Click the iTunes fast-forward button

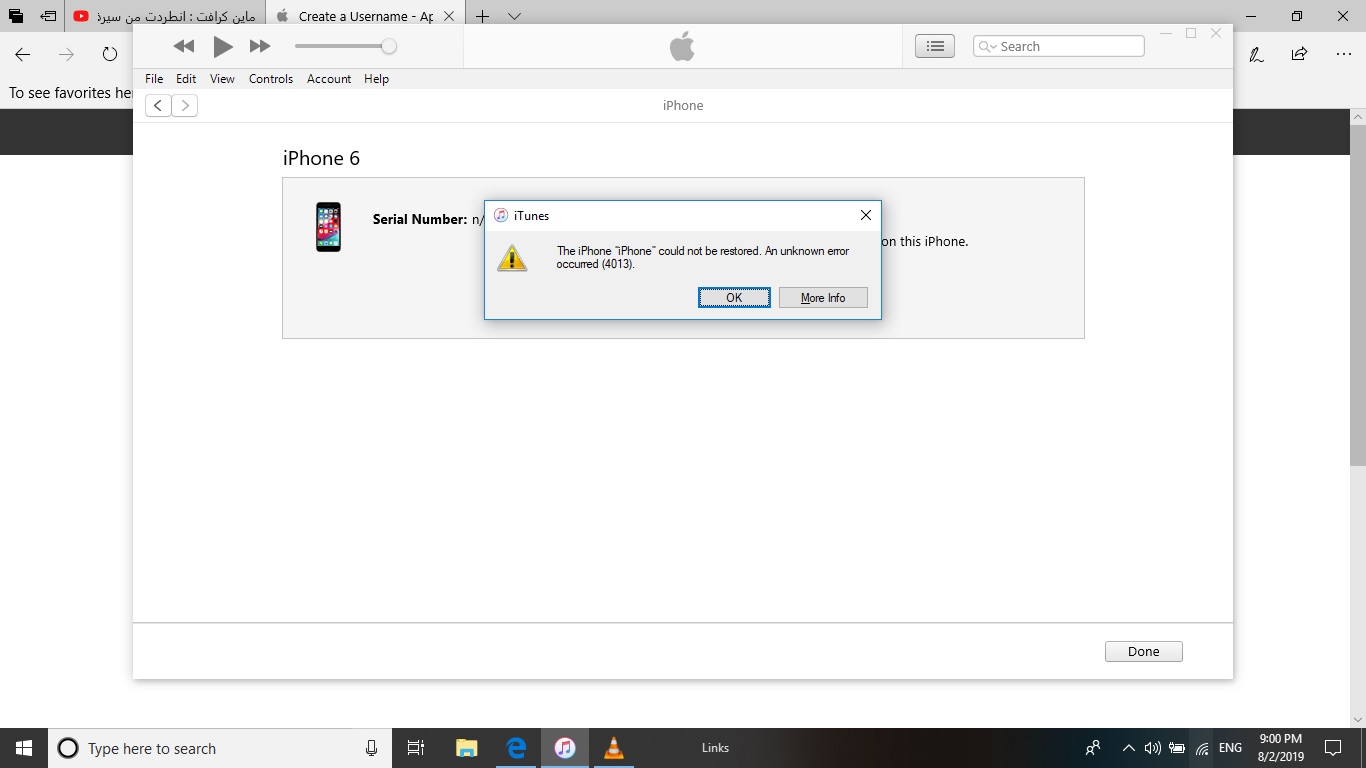coord(260,46)
